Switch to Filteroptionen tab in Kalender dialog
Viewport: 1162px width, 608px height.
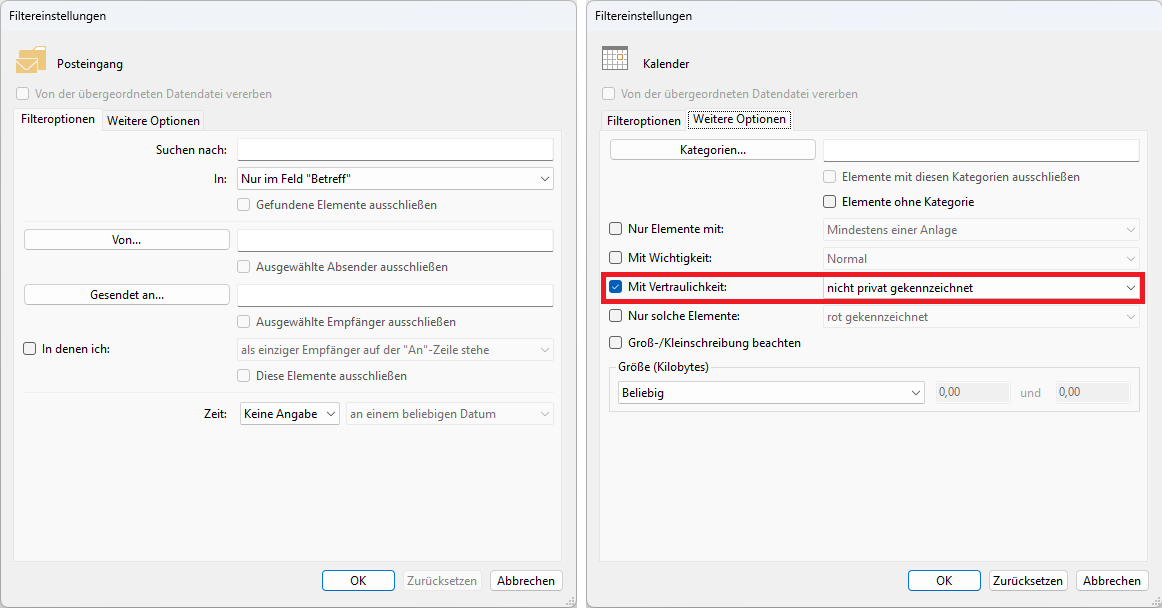(644, 121)
